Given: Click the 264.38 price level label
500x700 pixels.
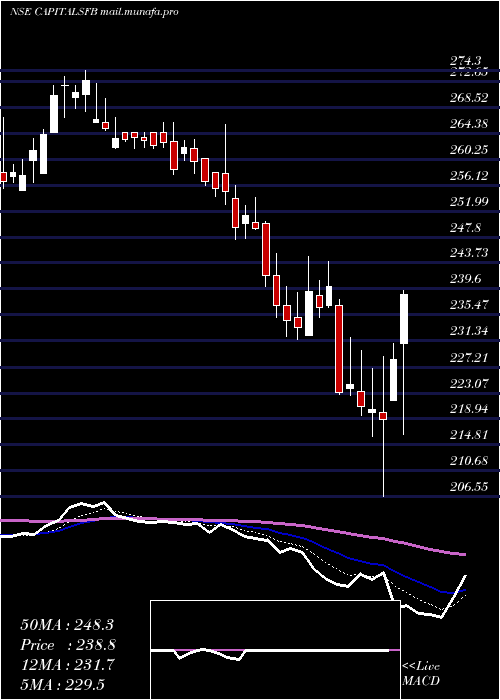Looking at the screenshot, I should click(469, 124).
